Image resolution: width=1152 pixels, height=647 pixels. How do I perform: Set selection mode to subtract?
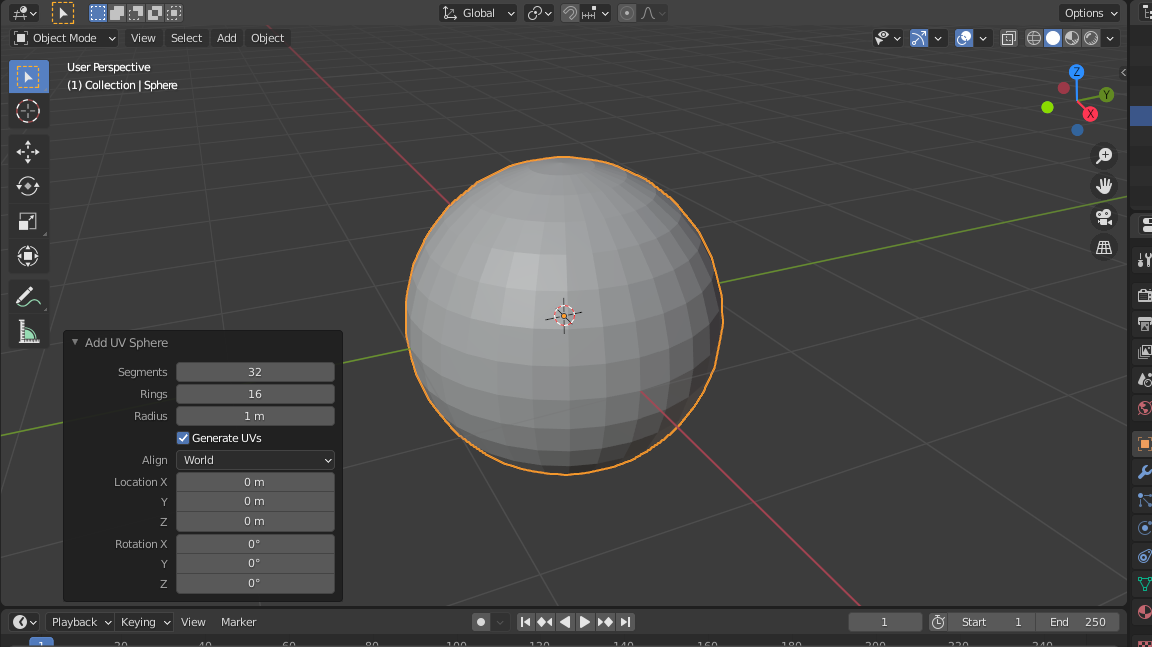(136, 13)
